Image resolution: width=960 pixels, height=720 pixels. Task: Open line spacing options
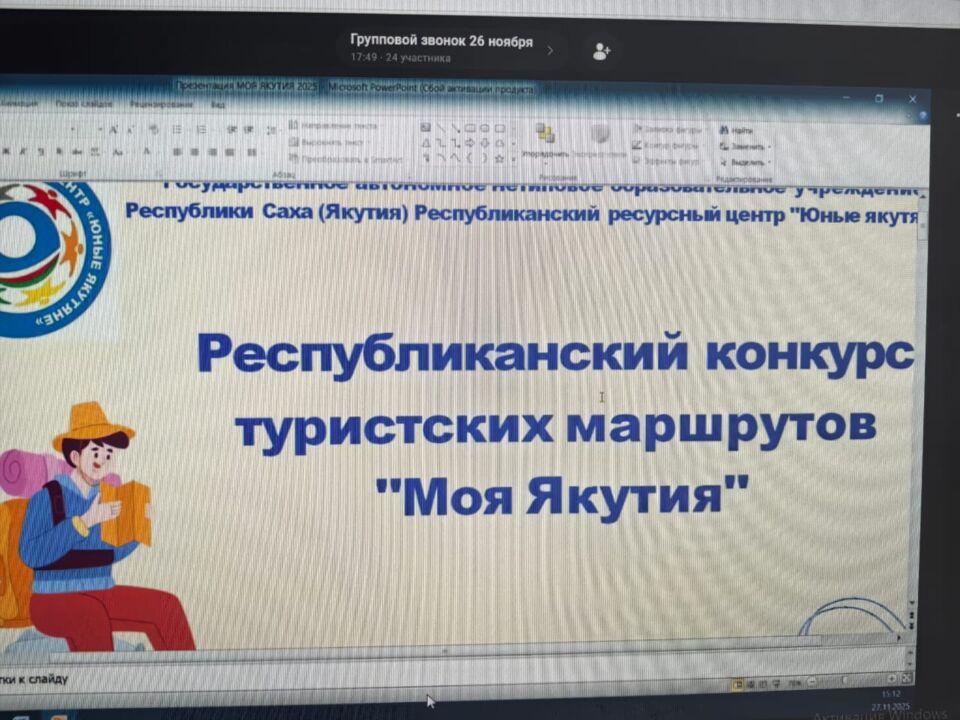(x=271, y=130)
